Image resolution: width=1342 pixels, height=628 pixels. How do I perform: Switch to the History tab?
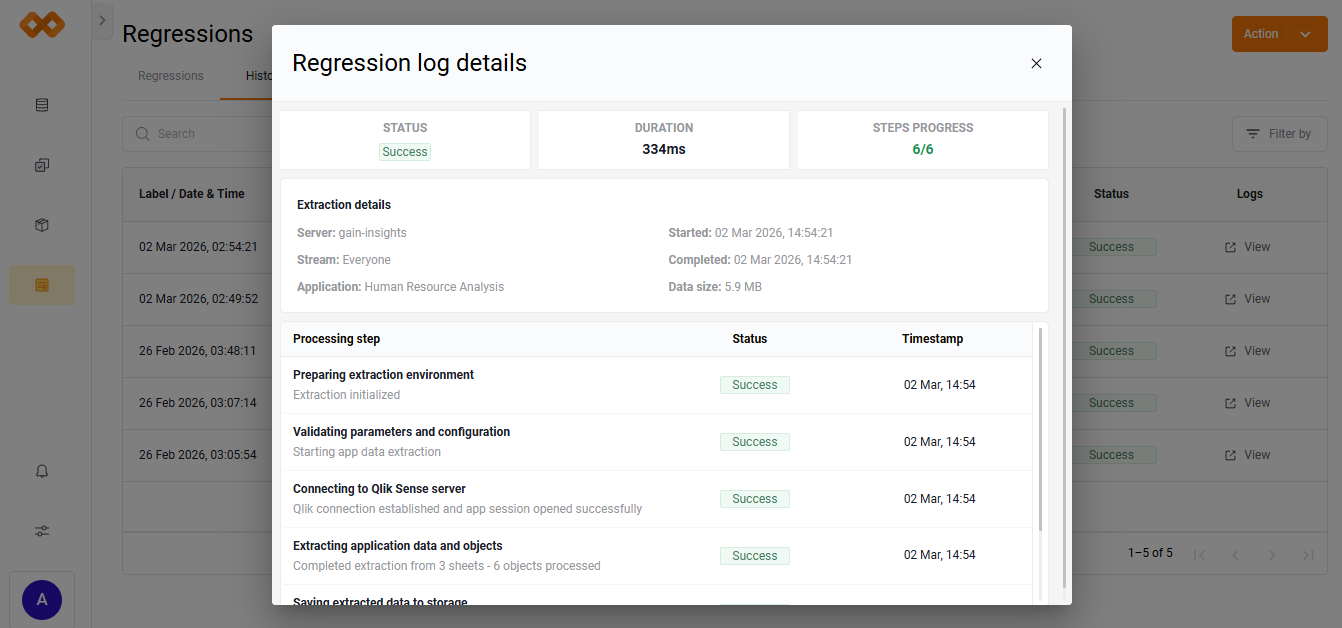pos(259,75)
